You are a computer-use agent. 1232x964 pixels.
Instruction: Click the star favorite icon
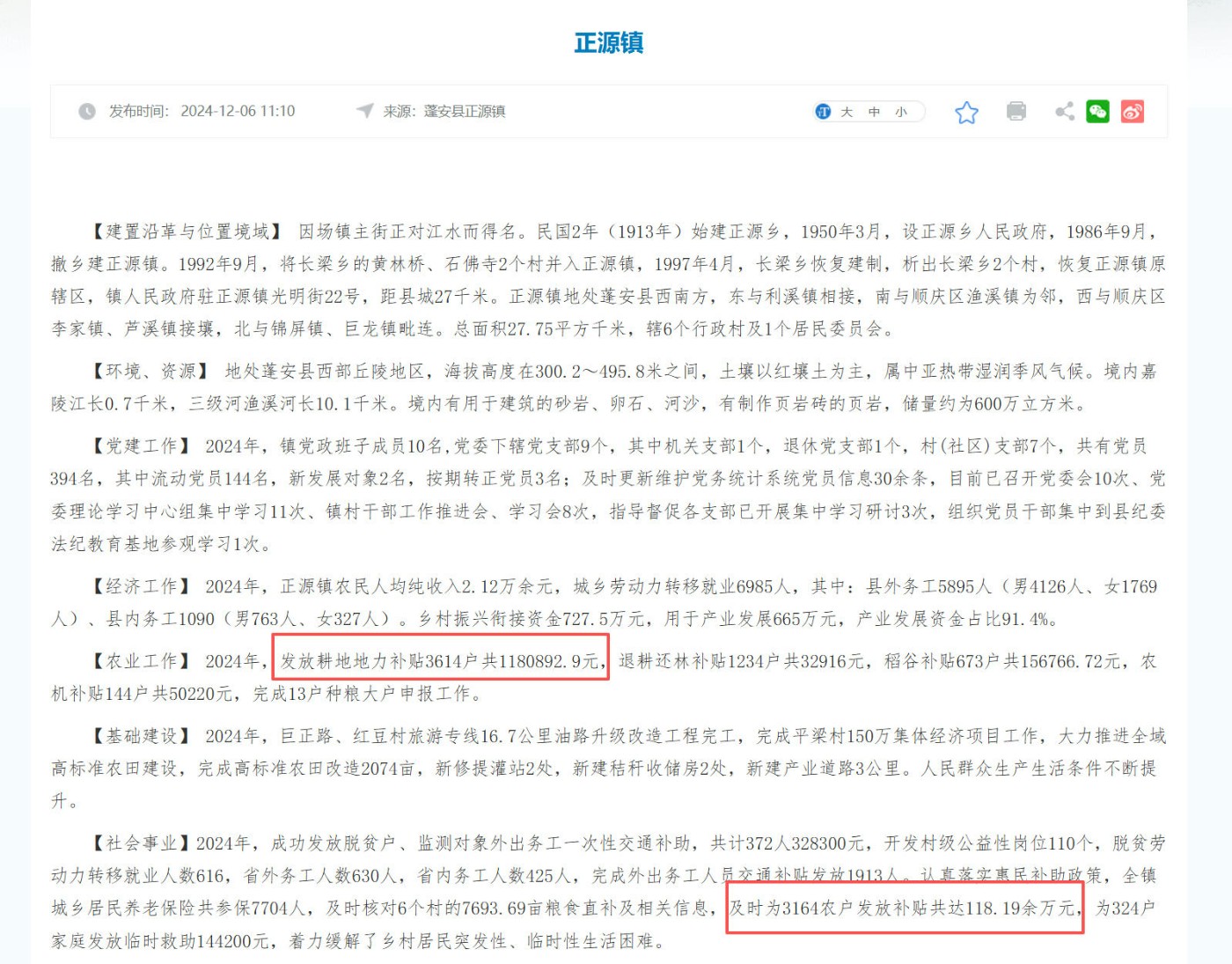(966, 112)
